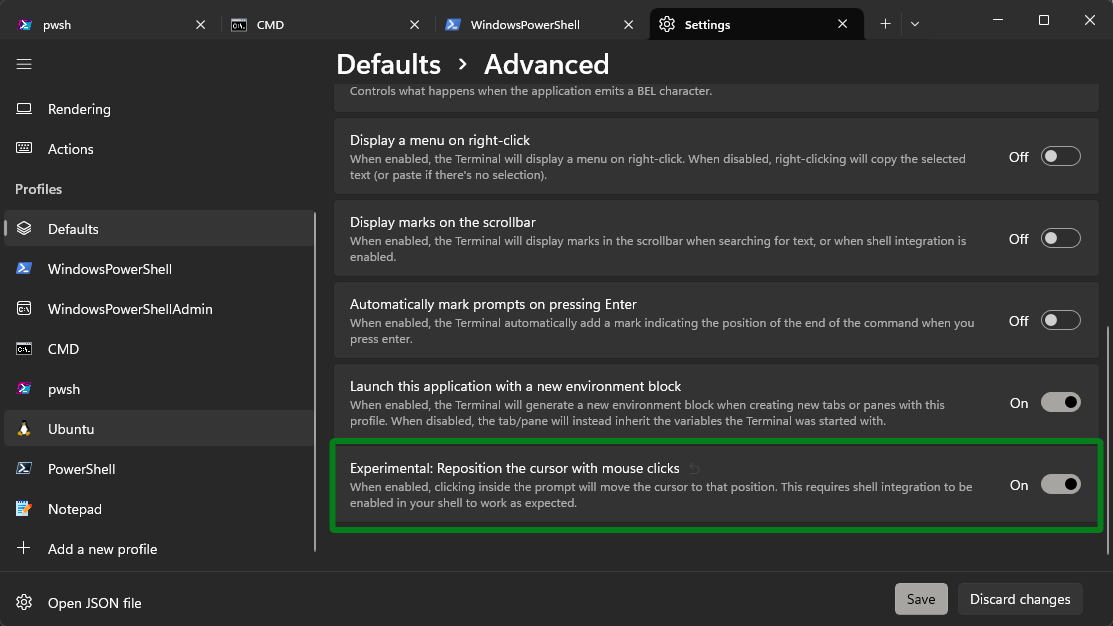Screen dimensions: 1113x626
Task: Open a new tab with the plus button
Action: point(885,24)
